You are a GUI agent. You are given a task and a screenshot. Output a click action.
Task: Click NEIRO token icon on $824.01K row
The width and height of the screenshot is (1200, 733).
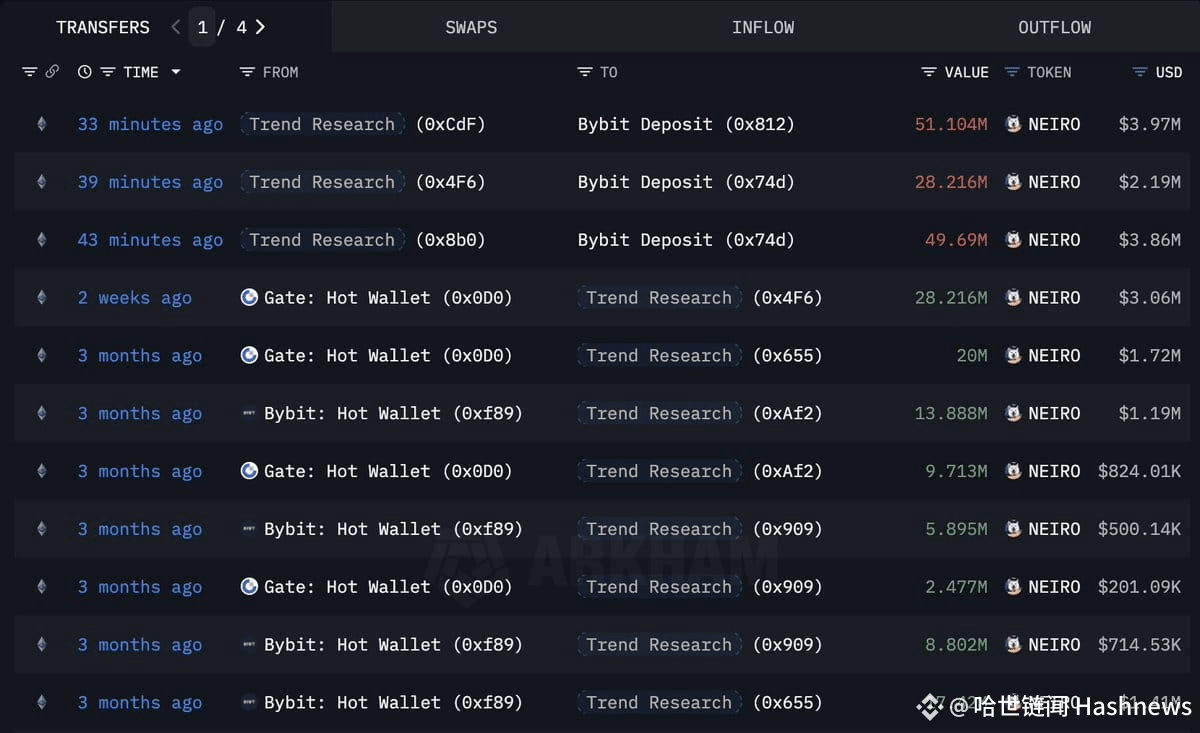(x=1013, y=472)
